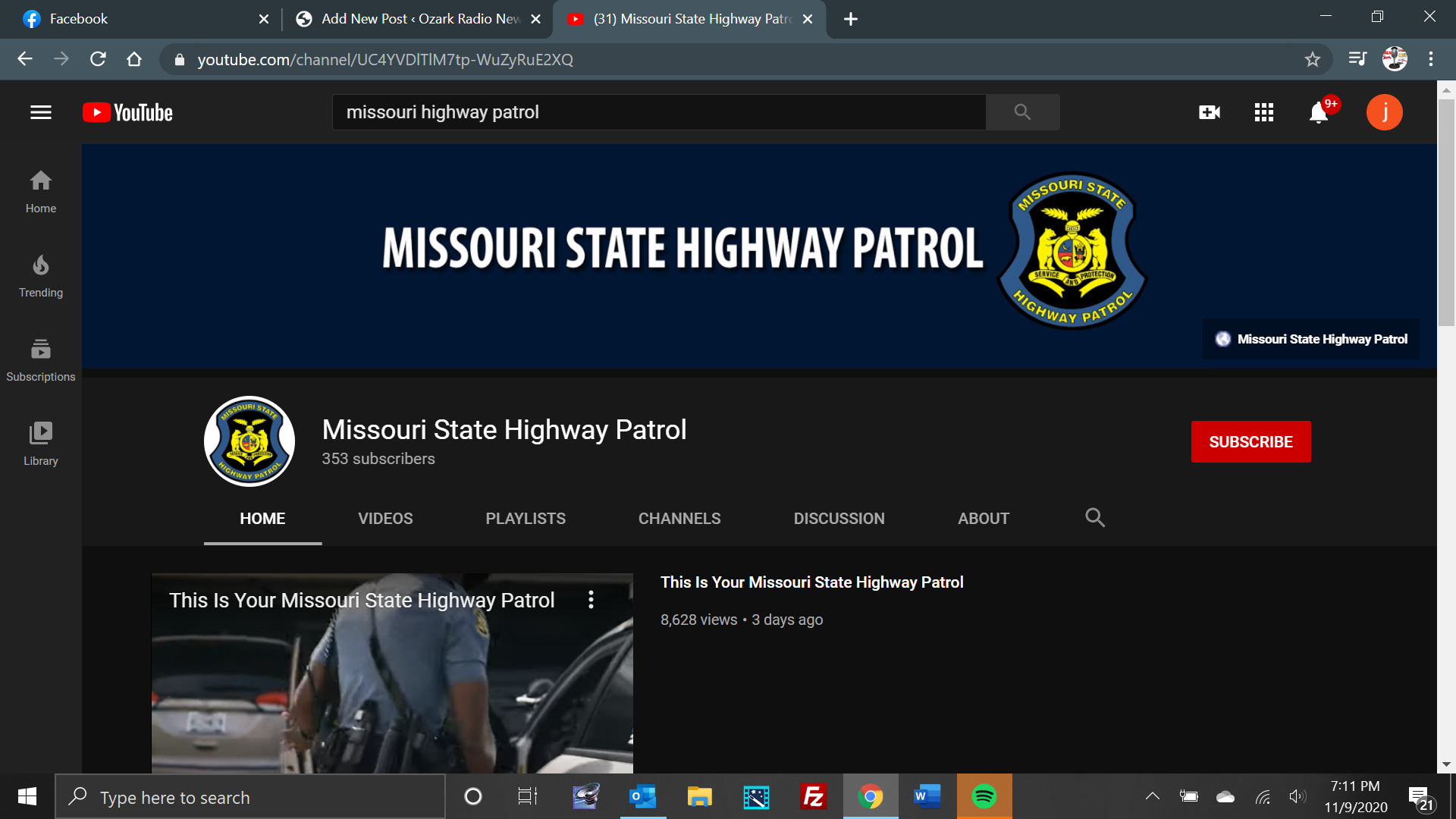Viewport: 1456px width, 819px height.
Task: Open the create video camera icon
Action: click(x=1210, y=112)
